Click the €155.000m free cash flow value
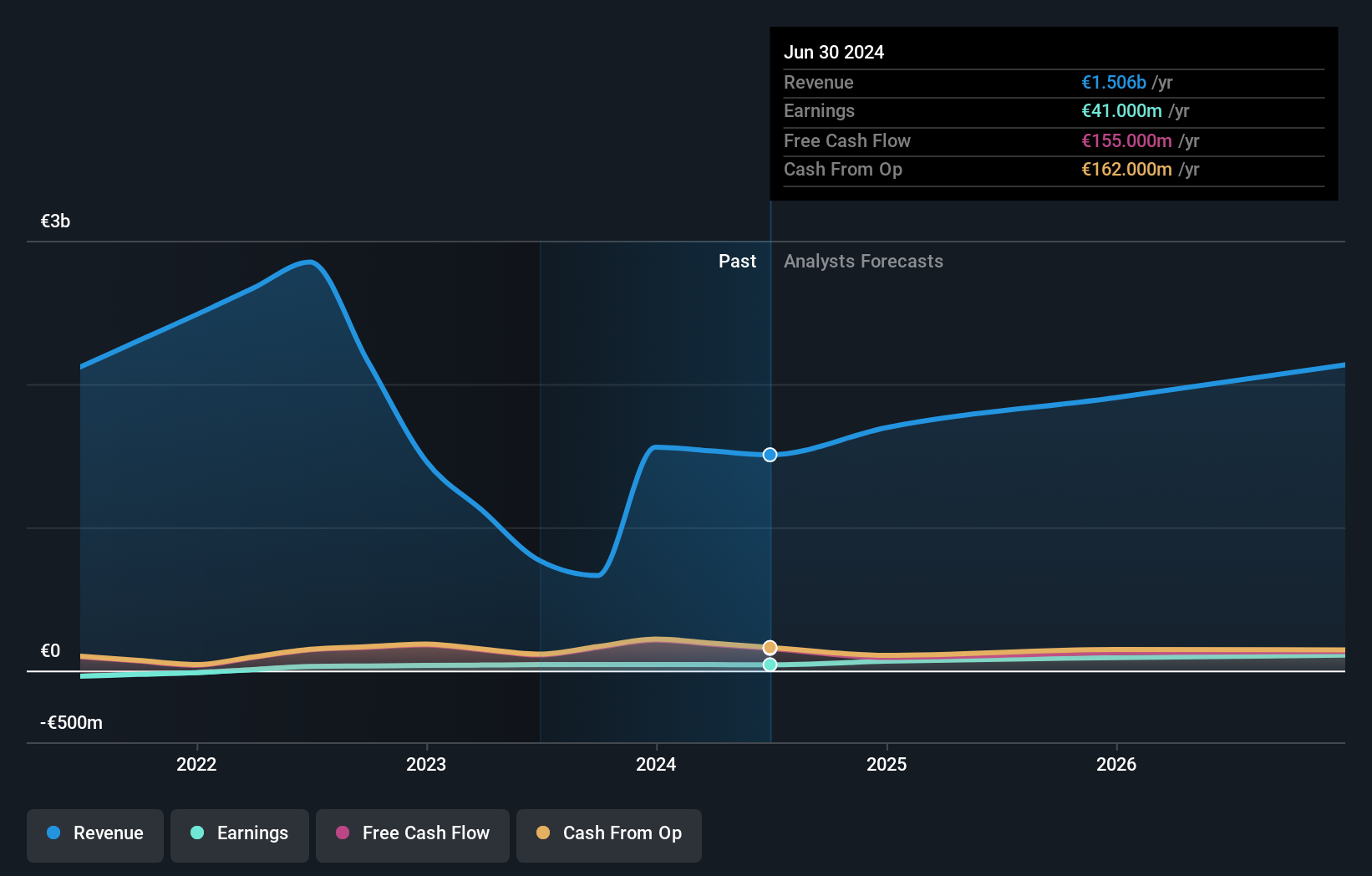1372x876 pixels. click(1126, 140)
